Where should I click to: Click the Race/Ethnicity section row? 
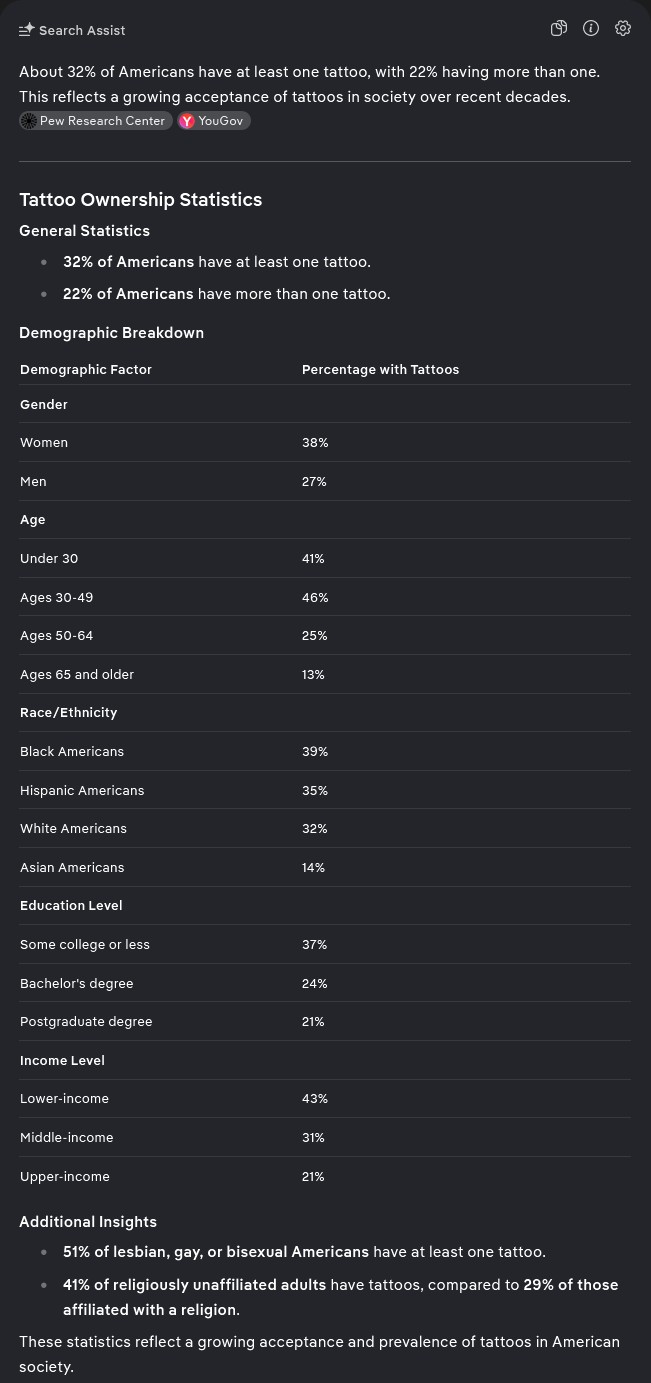[68, 712]
